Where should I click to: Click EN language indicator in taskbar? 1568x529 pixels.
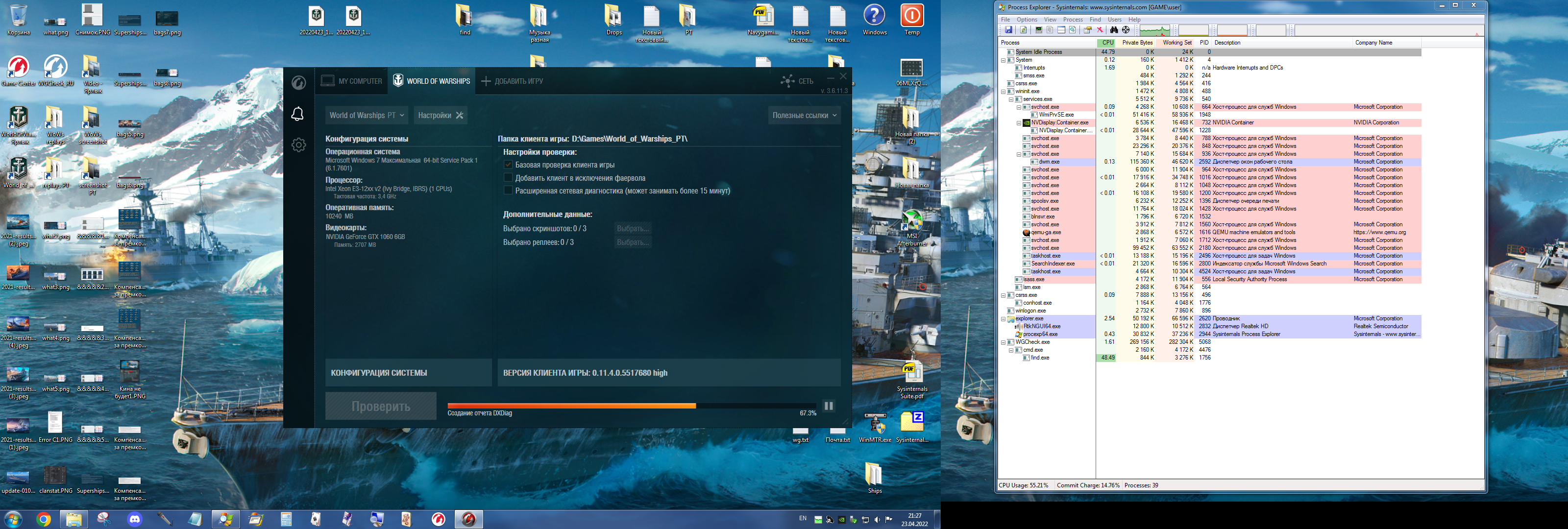pos(802,519)
